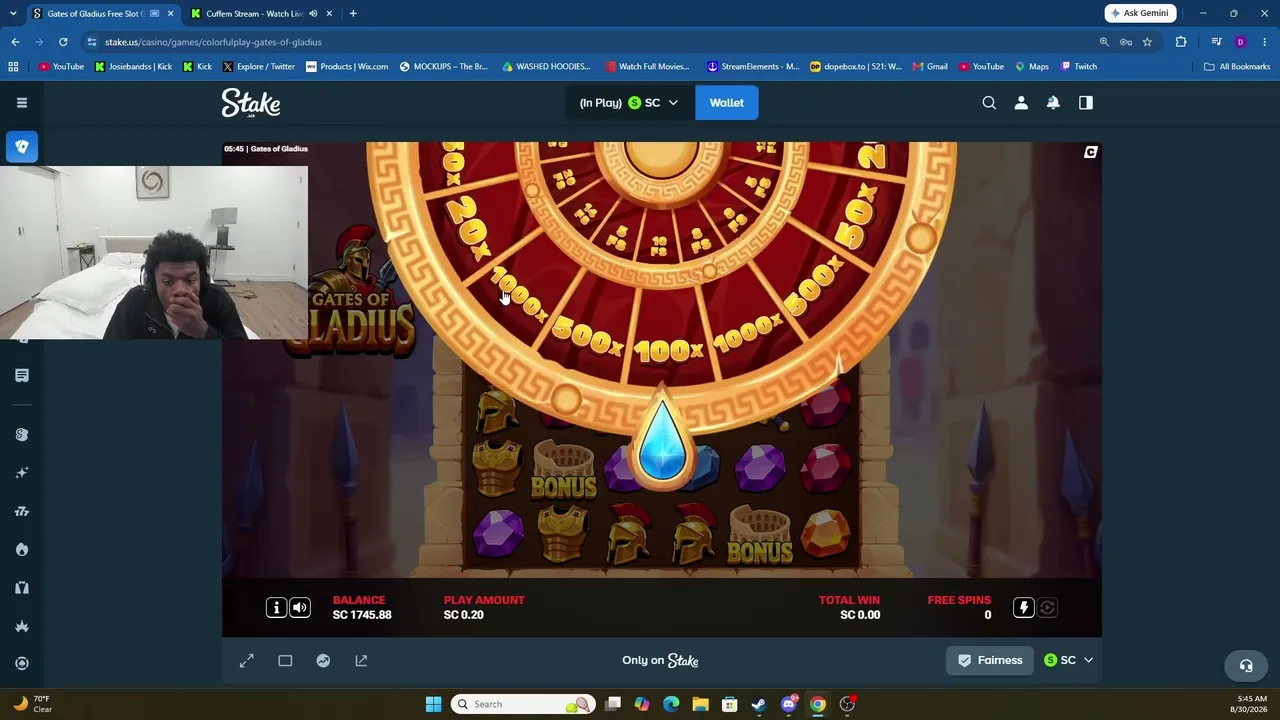
Task: Open the extensions puzzle icon
Action: [1181, 42]
